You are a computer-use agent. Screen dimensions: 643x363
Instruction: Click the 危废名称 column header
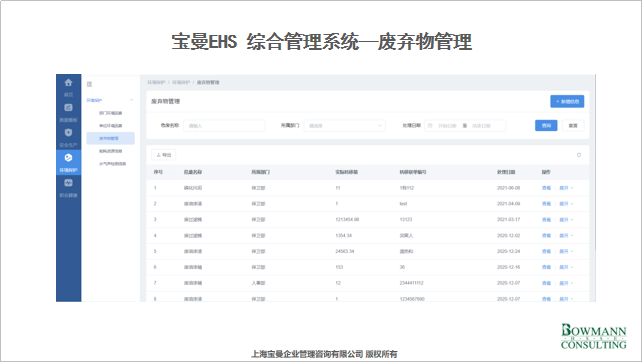click(193, 172)
